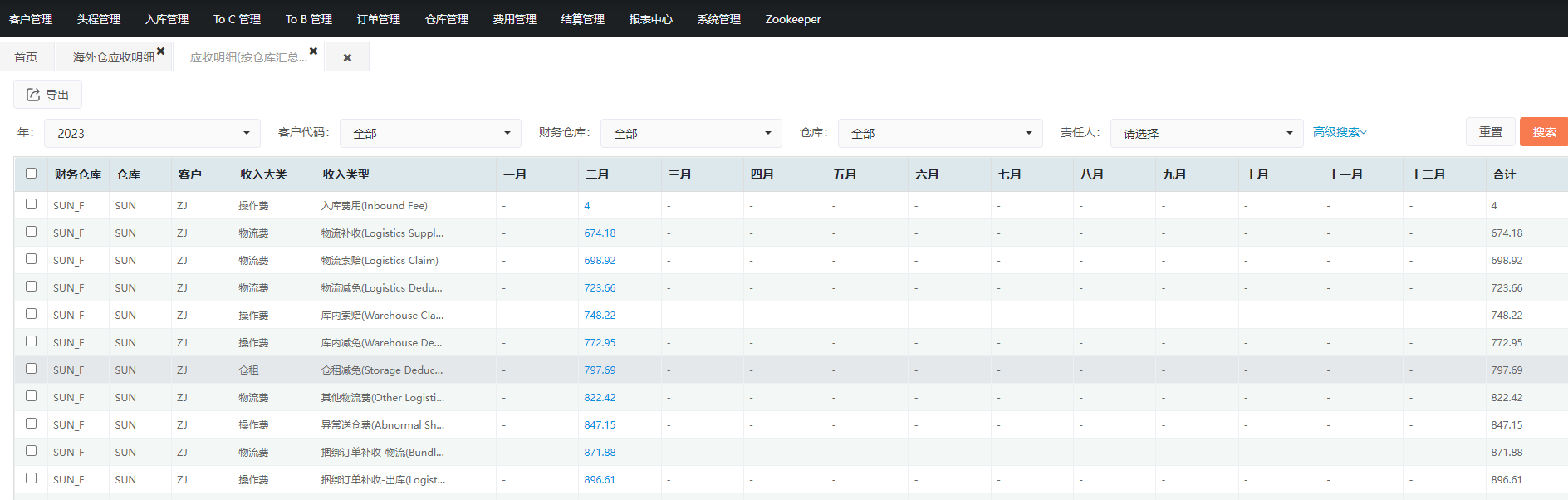Expand 高级搜索 advanced search options

coord(1340,132)
